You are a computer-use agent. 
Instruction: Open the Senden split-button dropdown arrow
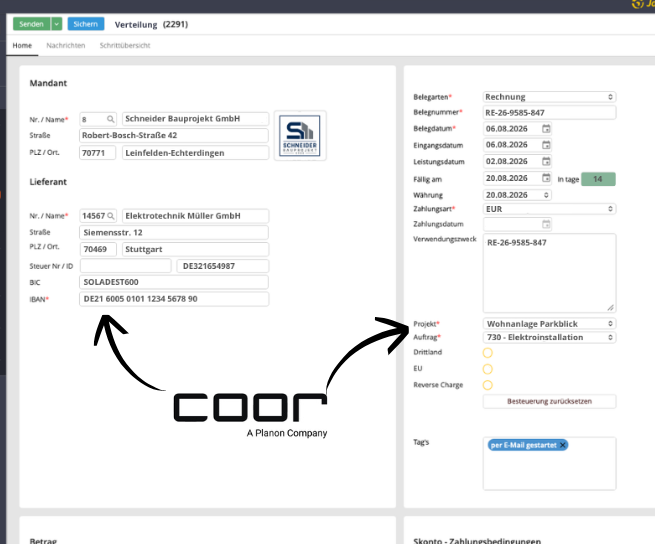56,24
